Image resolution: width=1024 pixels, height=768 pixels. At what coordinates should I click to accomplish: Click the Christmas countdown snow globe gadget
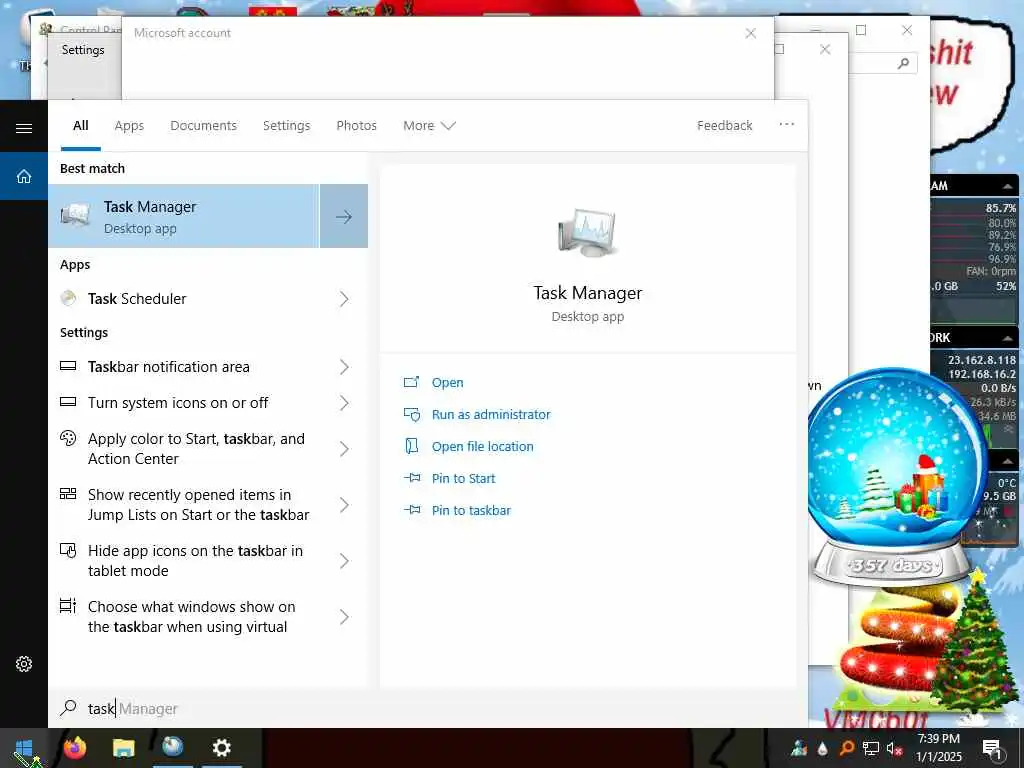pos(895,477)
